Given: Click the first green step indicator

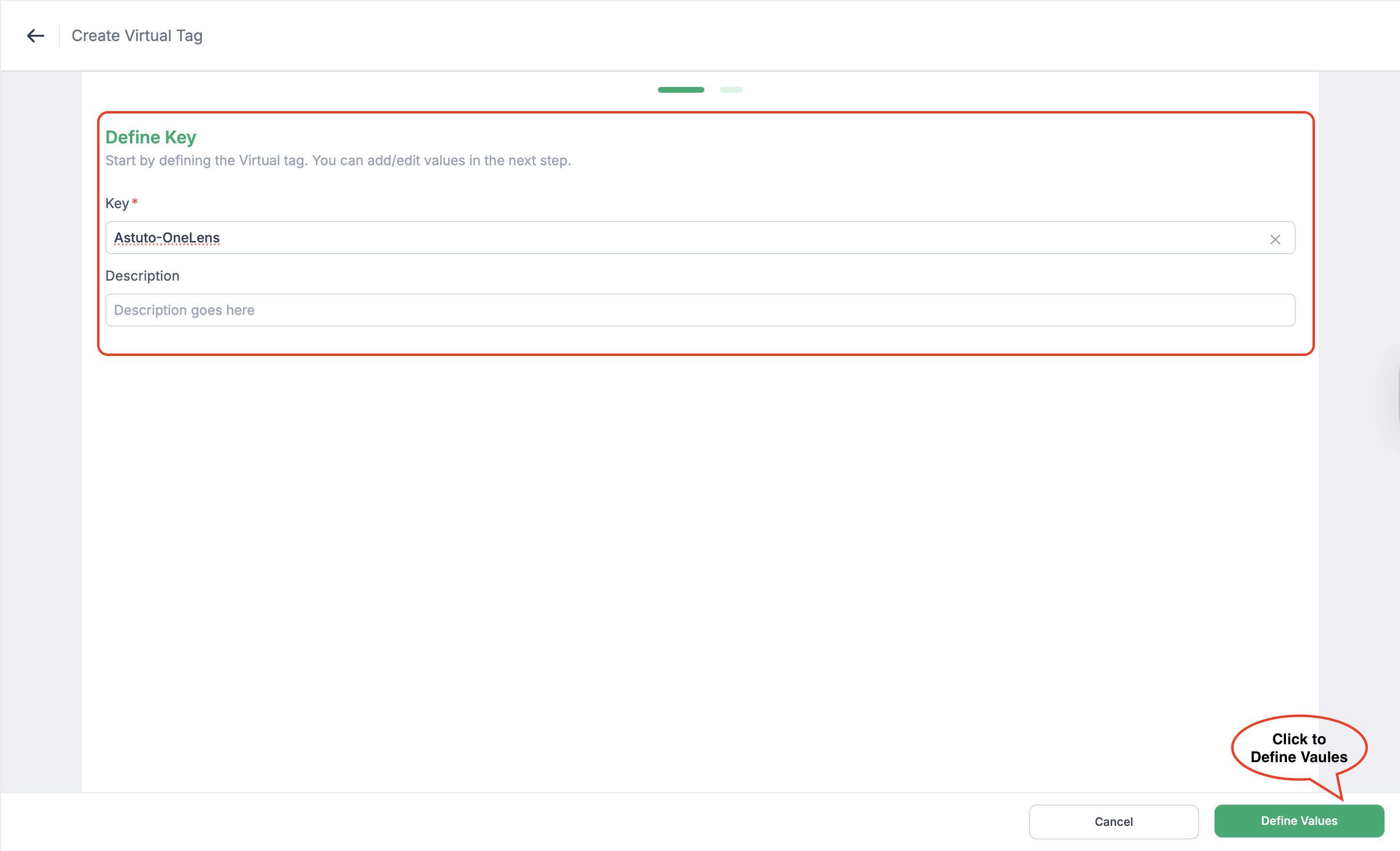Looking at the screenshot, I should [681, 90].
